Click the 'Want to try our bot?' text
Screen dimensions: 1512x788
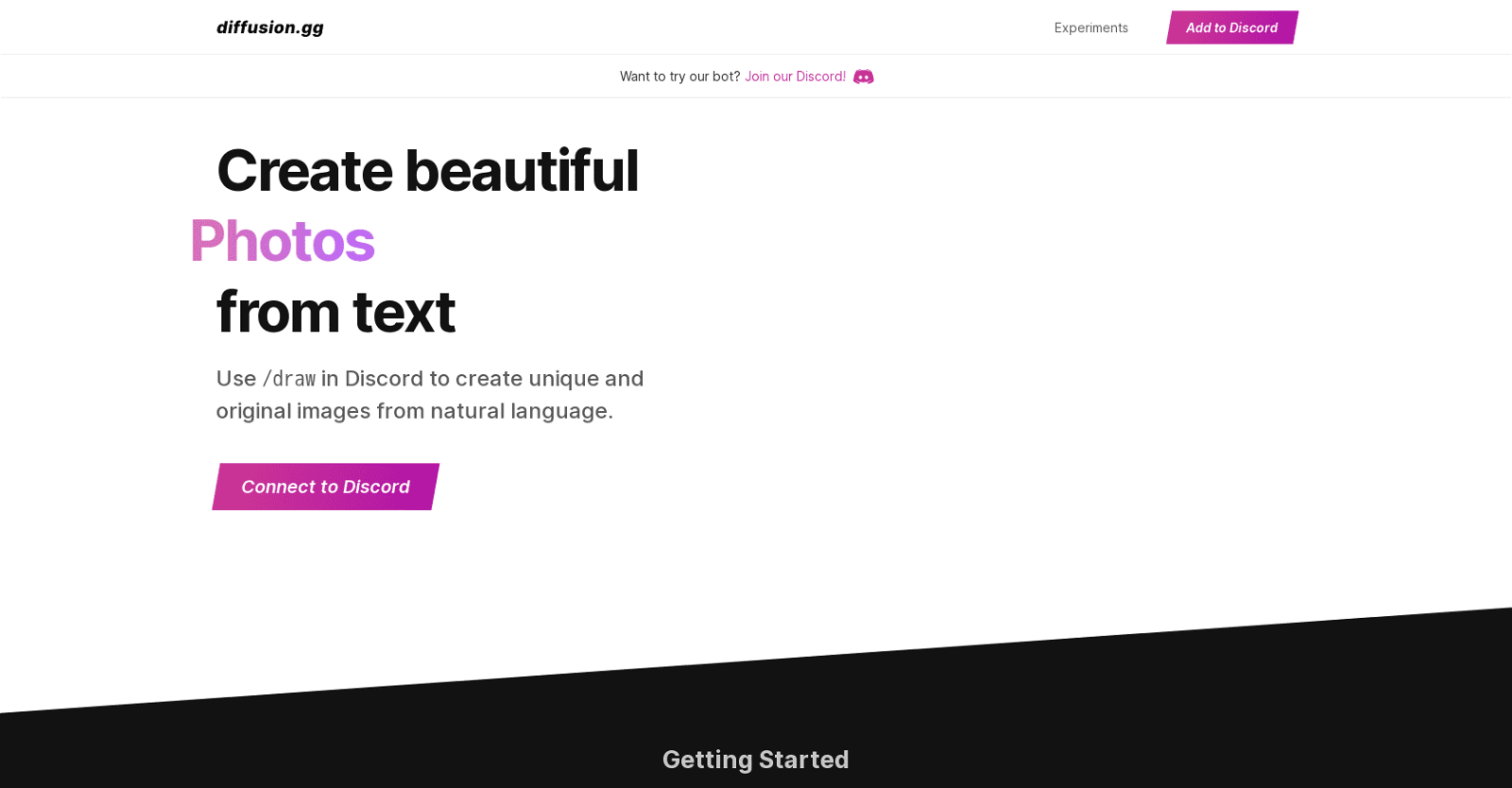tap(679, 77)
